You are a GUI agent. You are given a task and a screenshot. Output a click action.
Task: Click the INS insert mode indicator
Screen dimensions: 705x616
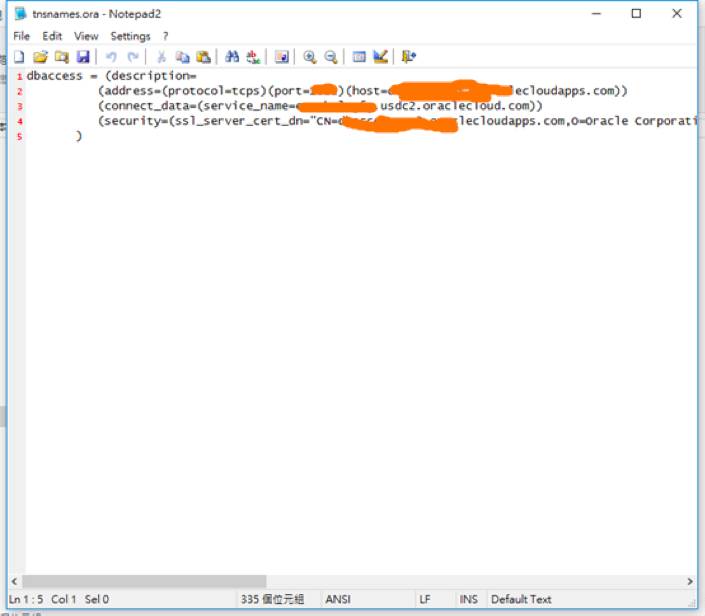click(x=468, y=599)
